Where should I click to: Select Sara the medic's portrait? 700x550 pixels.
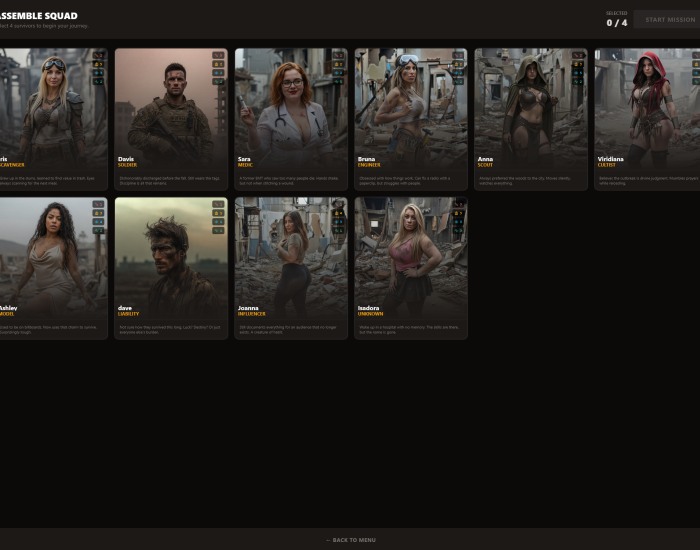coord(291,108)
